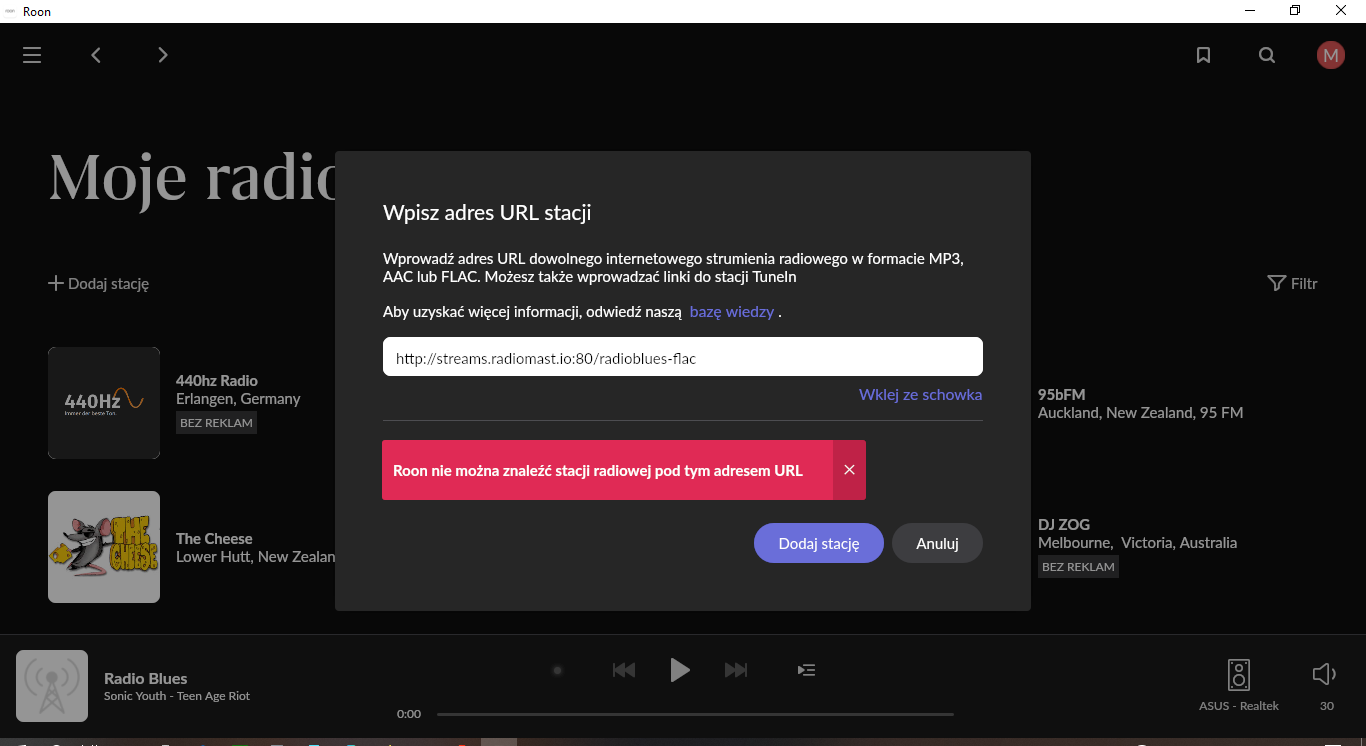Click the Radio Blues now playing title
1366x746 pixels.
[146, 678]
